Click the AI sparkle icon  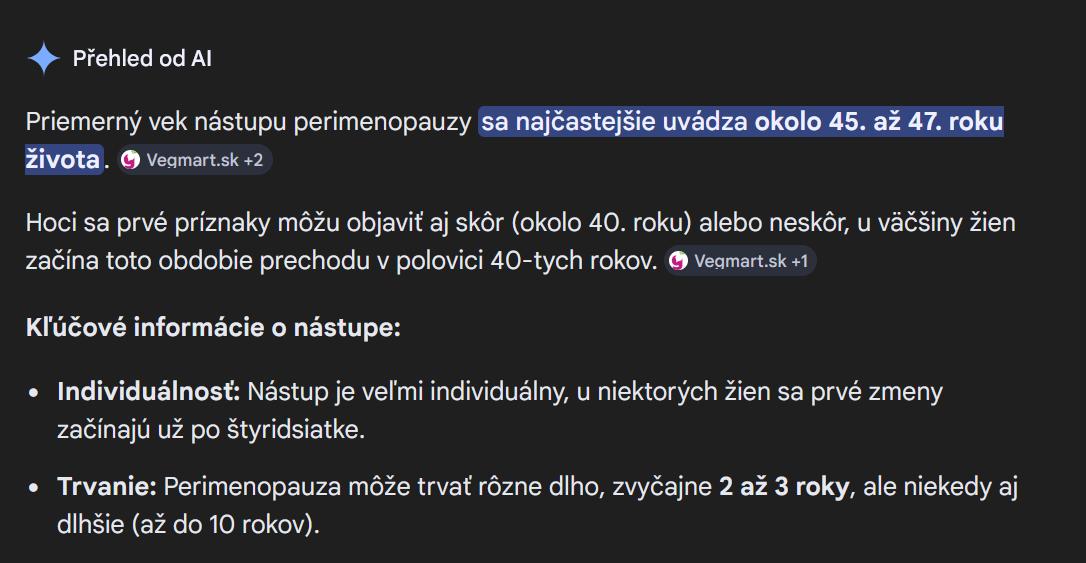click(x=44, y=59)
